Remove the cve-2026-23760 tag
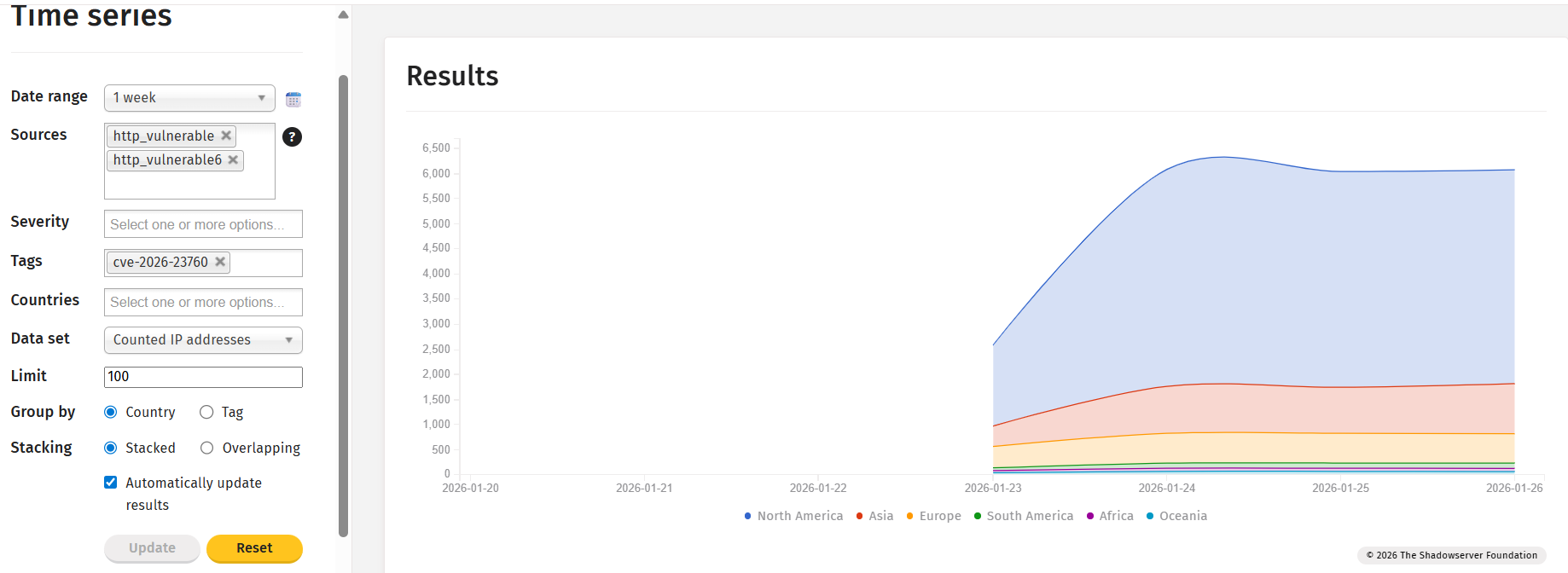Screen dimensions: 1568x573 click(x=220, y=262)
